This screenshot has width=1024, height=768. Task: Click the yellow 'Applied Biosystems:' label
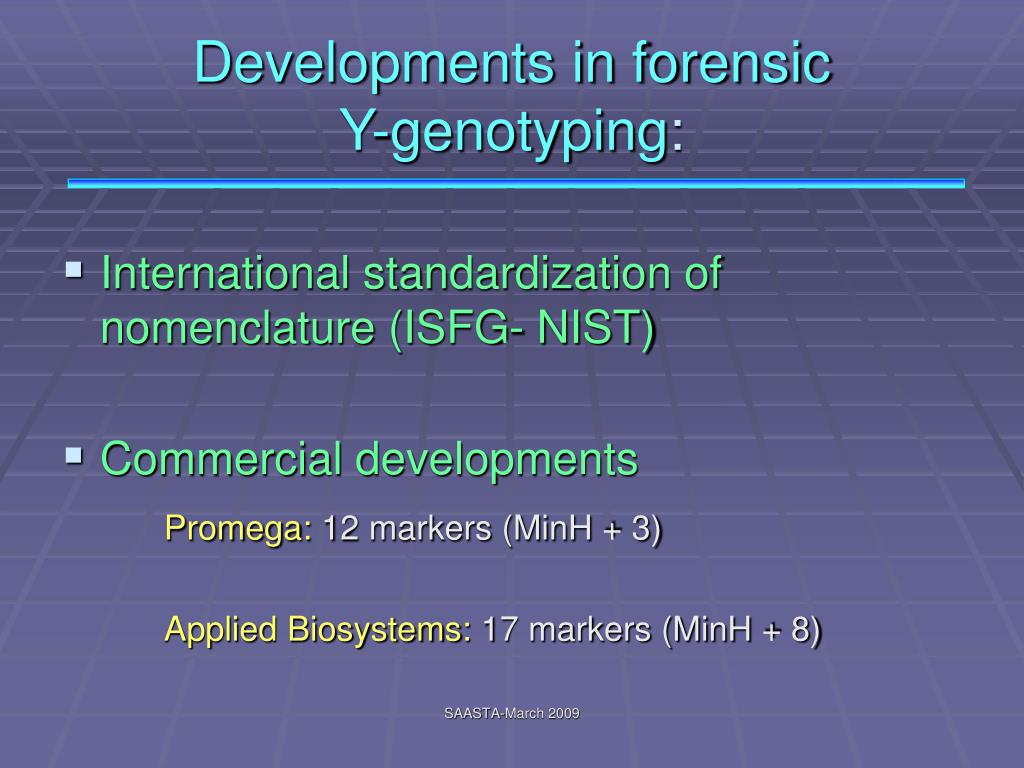click(x=318, y=631)
